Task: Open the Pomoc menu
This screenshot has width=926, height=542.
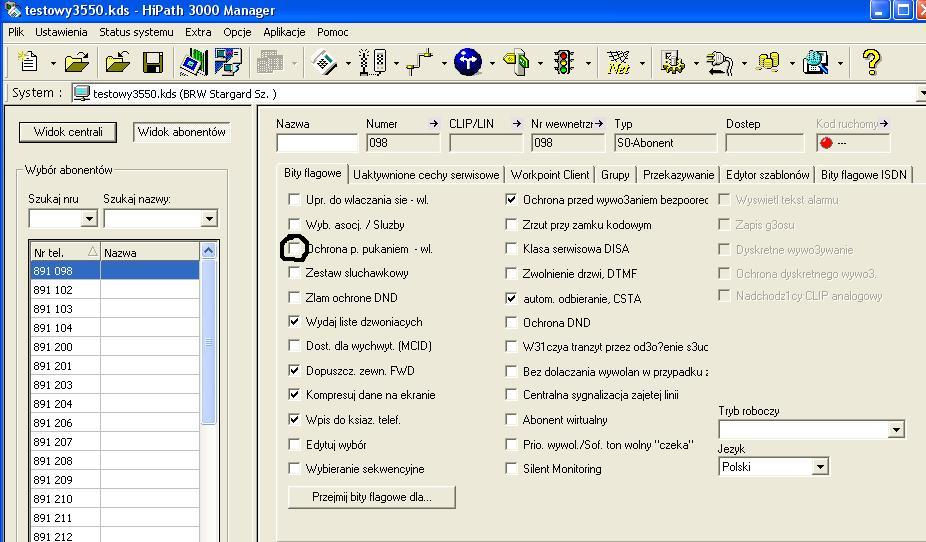Action: pyautogui.click(x=332, y=32)
